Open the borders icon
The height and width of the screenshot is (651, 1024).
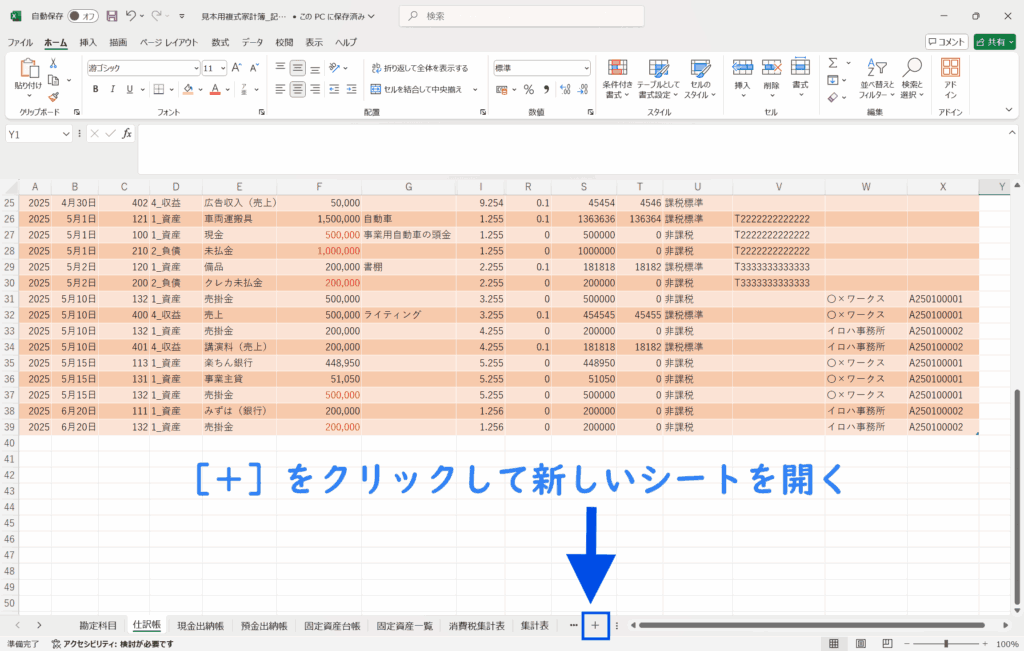(159, 89)
